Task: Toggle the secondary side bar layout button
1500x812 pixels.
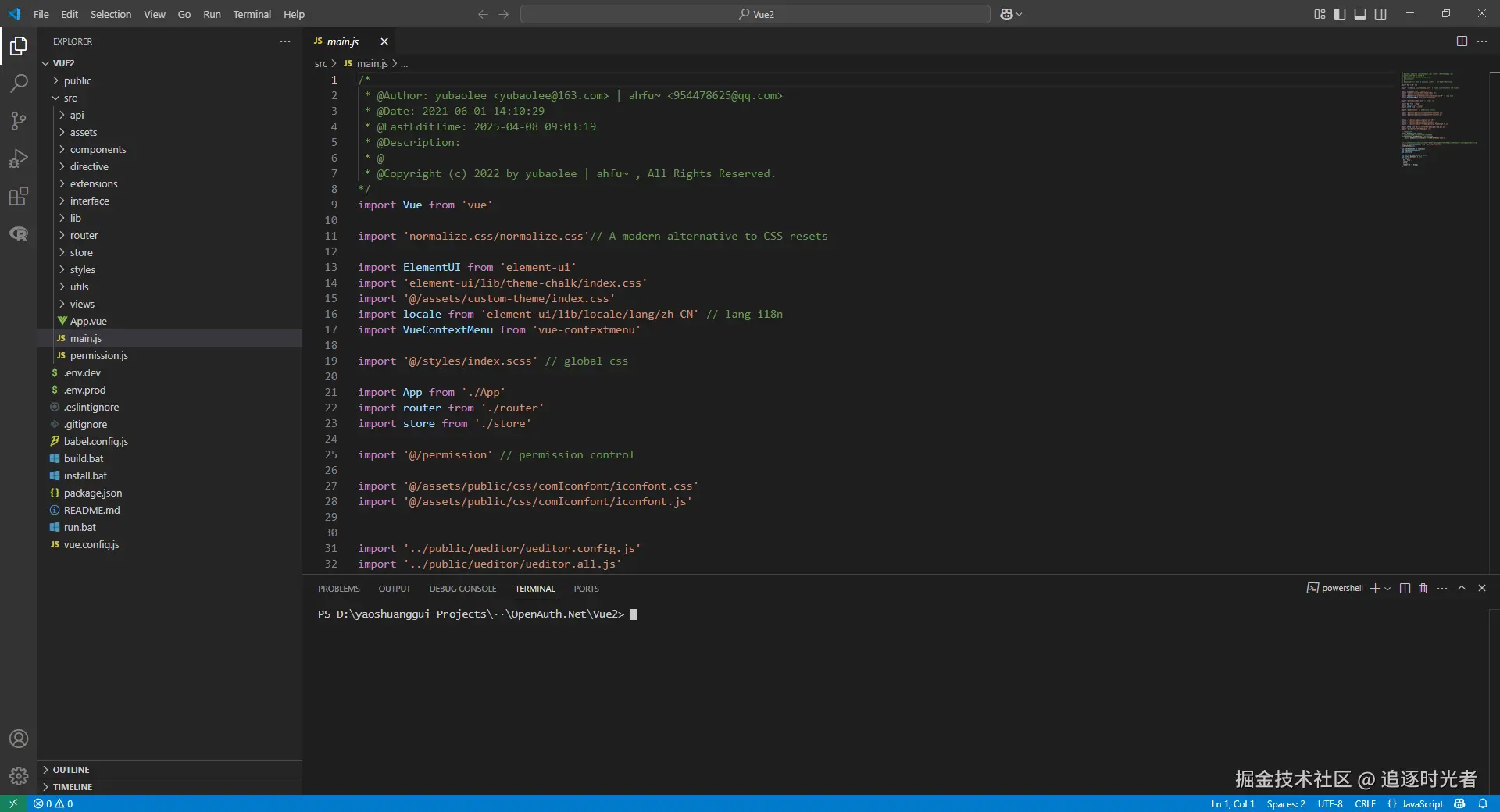Action: (1380, 14)
